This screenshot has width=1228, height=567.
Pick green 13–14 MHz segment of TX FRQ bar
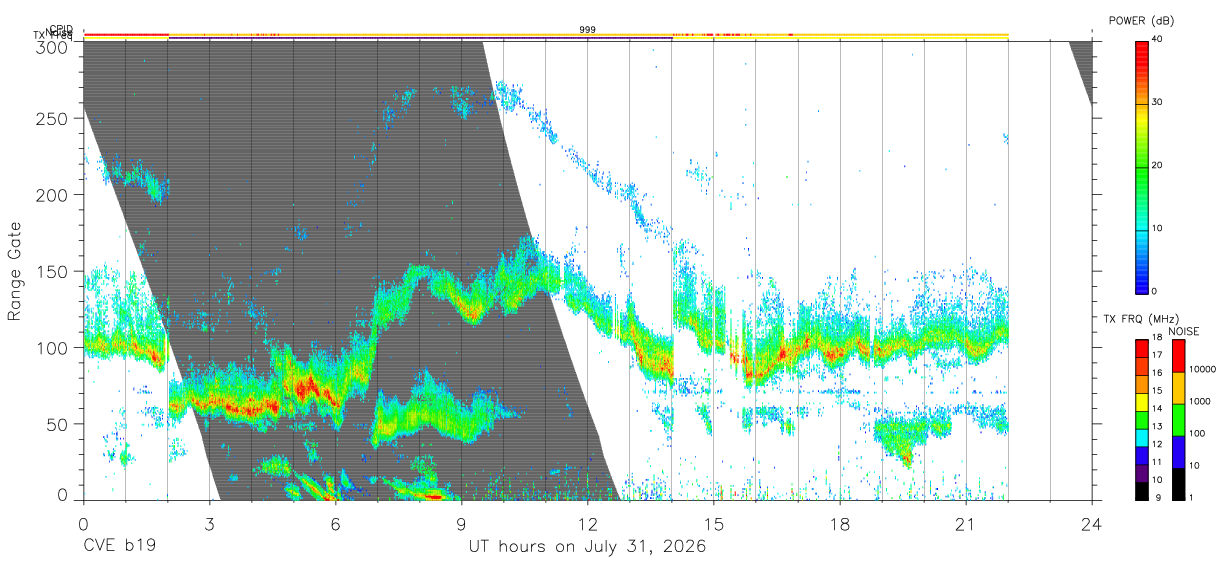pyautogui.click(x=1142, y=420)
